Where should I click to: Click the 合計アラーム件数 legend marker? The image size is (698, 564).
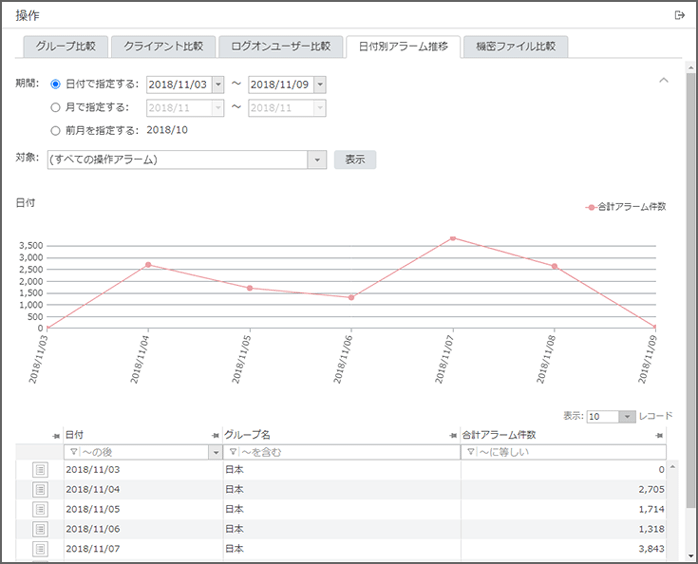[x=591, y=207]
